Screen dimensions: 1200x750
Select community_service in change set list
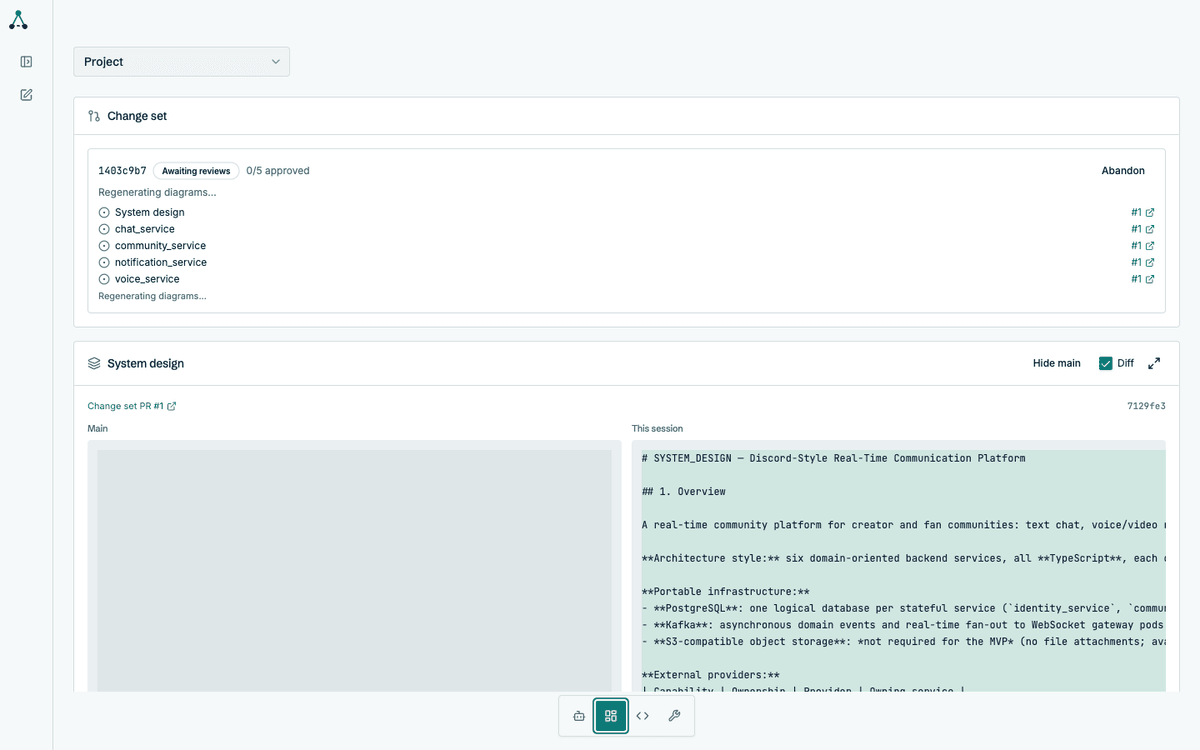tap(160, 246)
